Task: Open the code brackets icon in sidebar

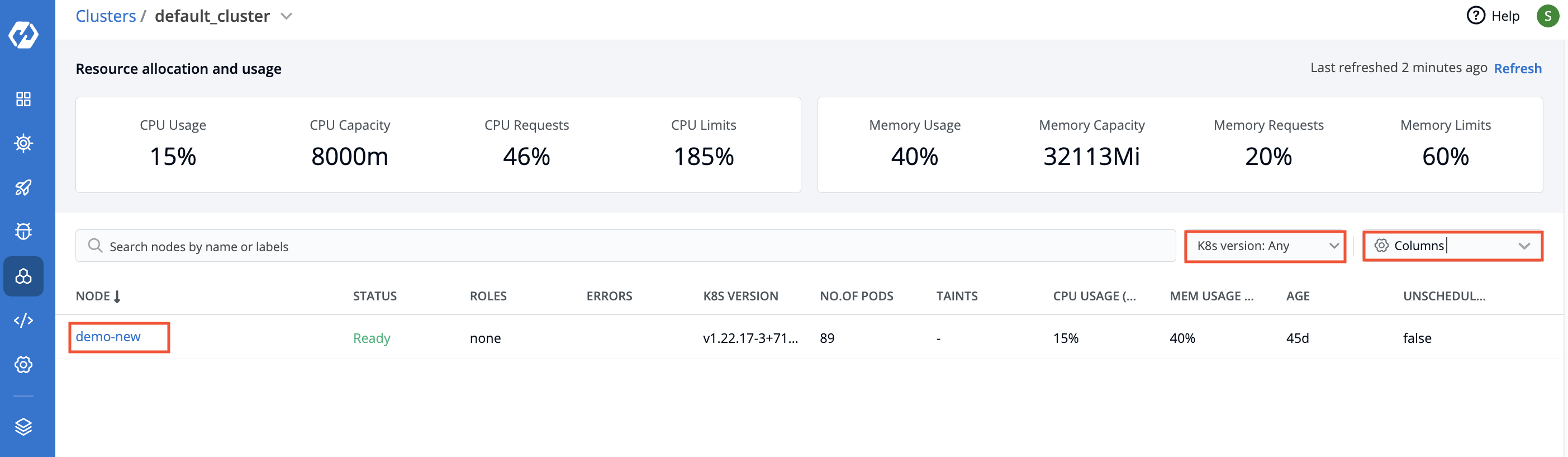Action: pyautogui.click(x=23, y=321)
